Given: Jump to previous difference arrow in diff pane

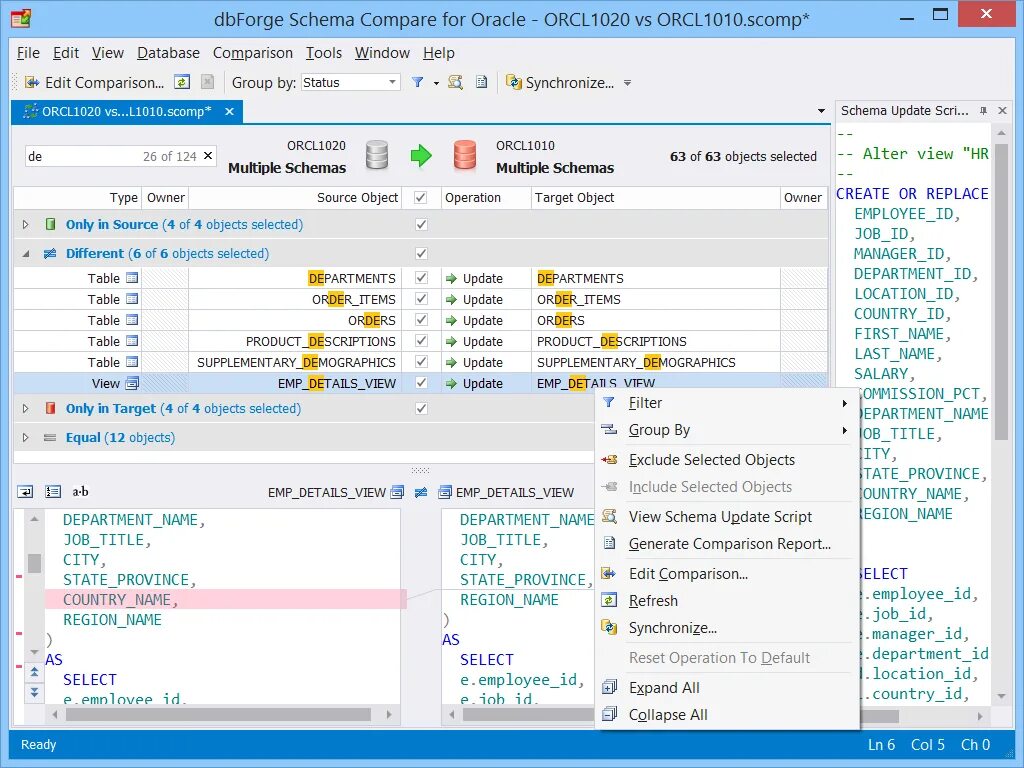Looking at the screenshot, I should [x=34, y=672].
